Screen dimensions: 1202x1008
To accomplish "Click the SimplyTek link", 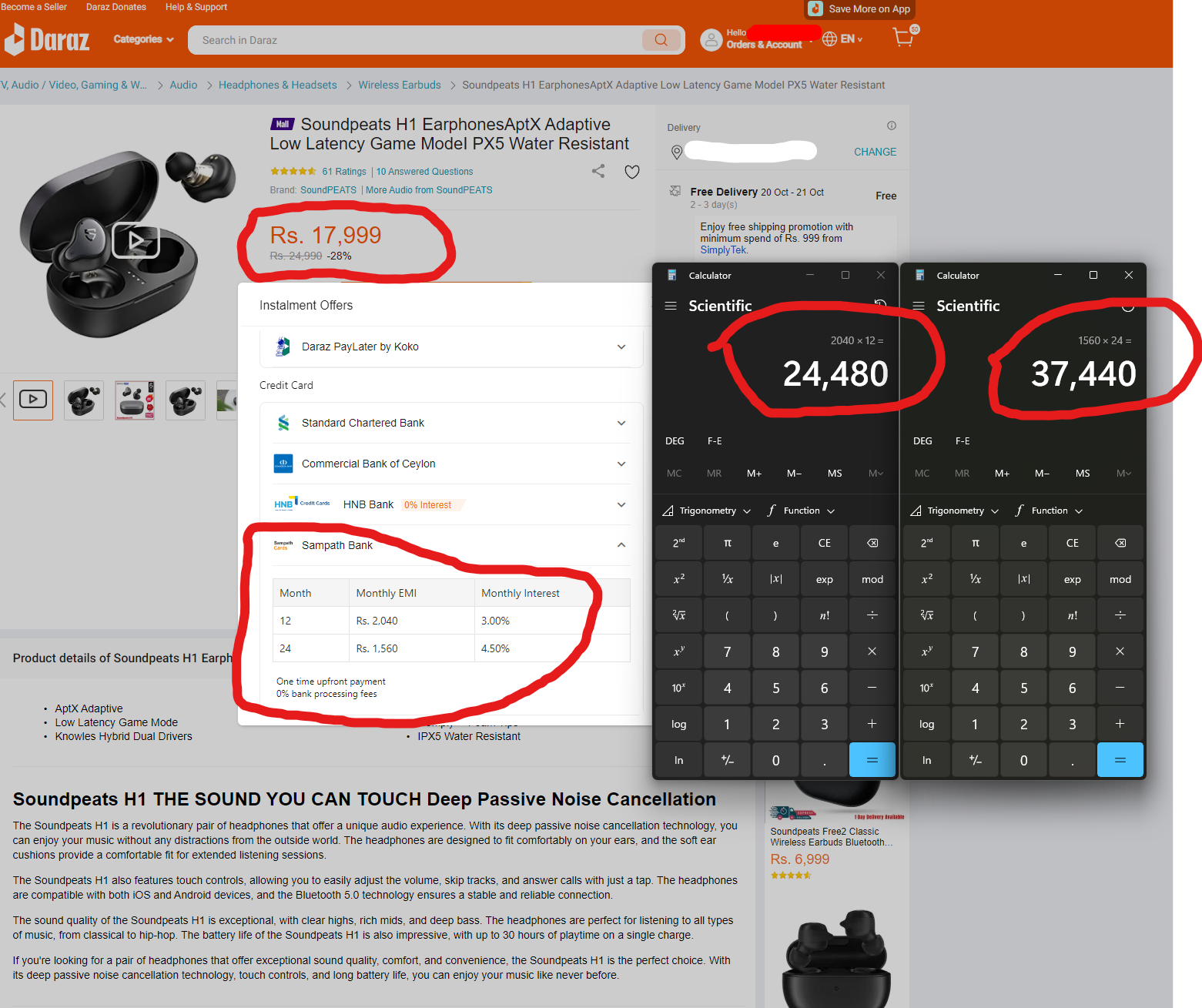I will (723, 250).
